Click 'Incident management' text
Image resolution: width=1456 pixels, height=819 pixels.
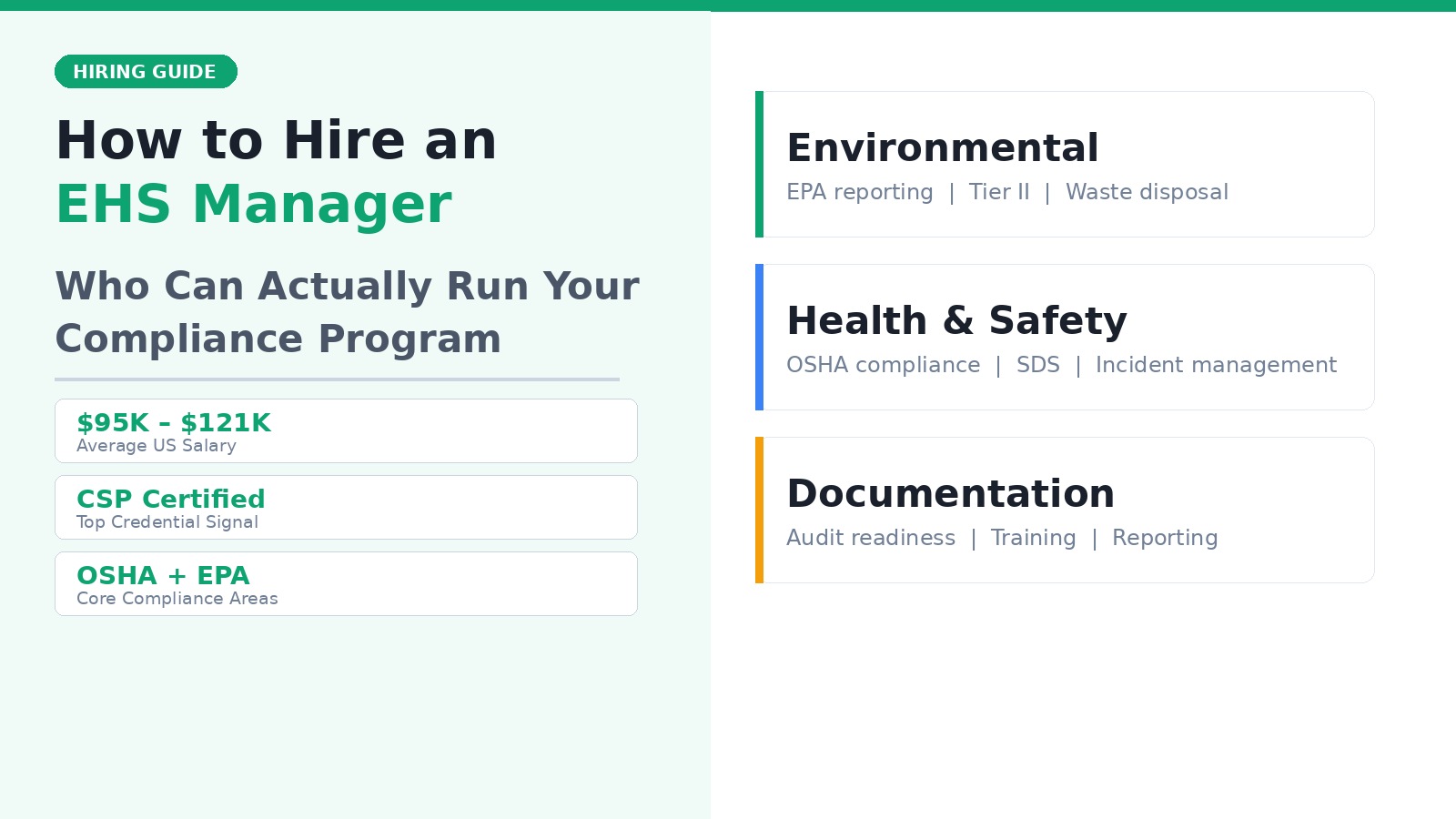click(1216, 365)
